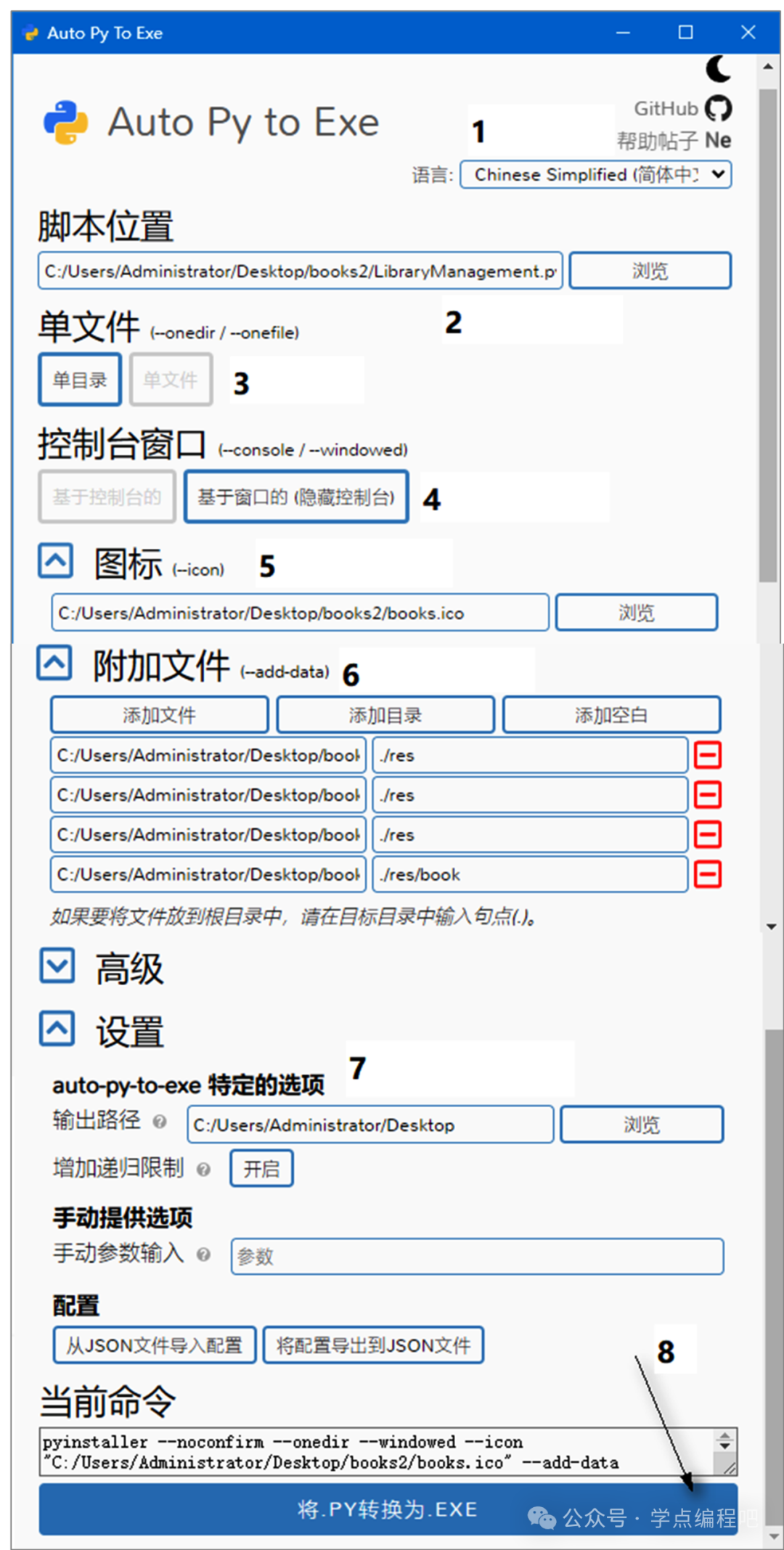Open the 帮助帖子 help link
Screen dimensions: 784x1550
[658, 141]
